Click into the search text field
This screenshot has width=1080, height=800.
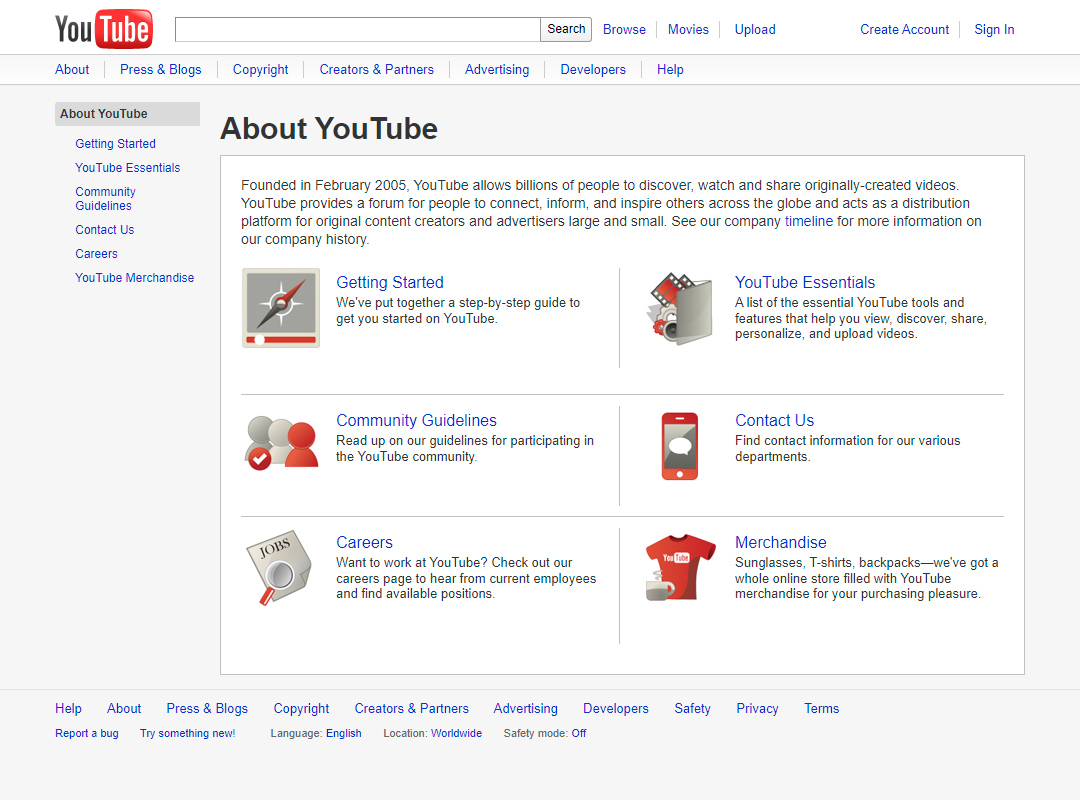point(357,30)
